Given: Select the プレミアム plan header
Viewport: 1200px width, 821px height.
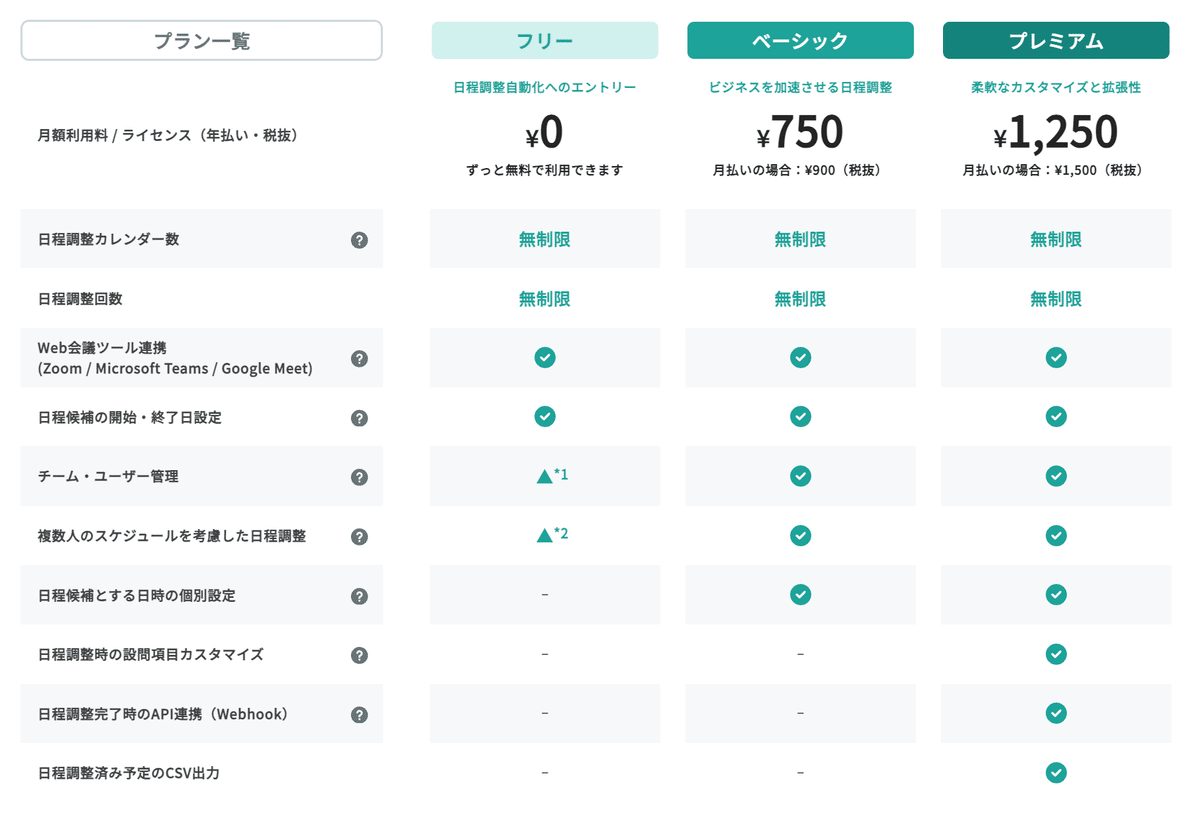Looking at the screenshot, I should point(1056,40).
